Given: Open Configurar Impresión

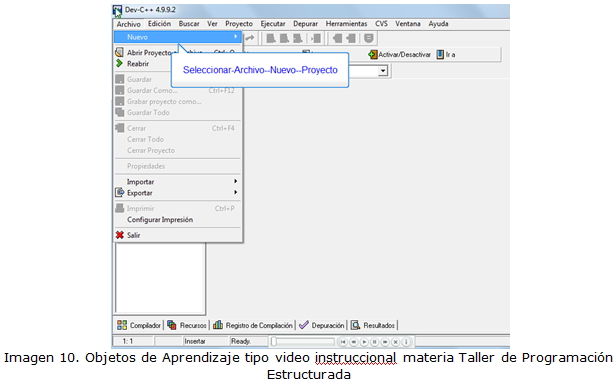Looking at the screenshot, I should (178, 219).
